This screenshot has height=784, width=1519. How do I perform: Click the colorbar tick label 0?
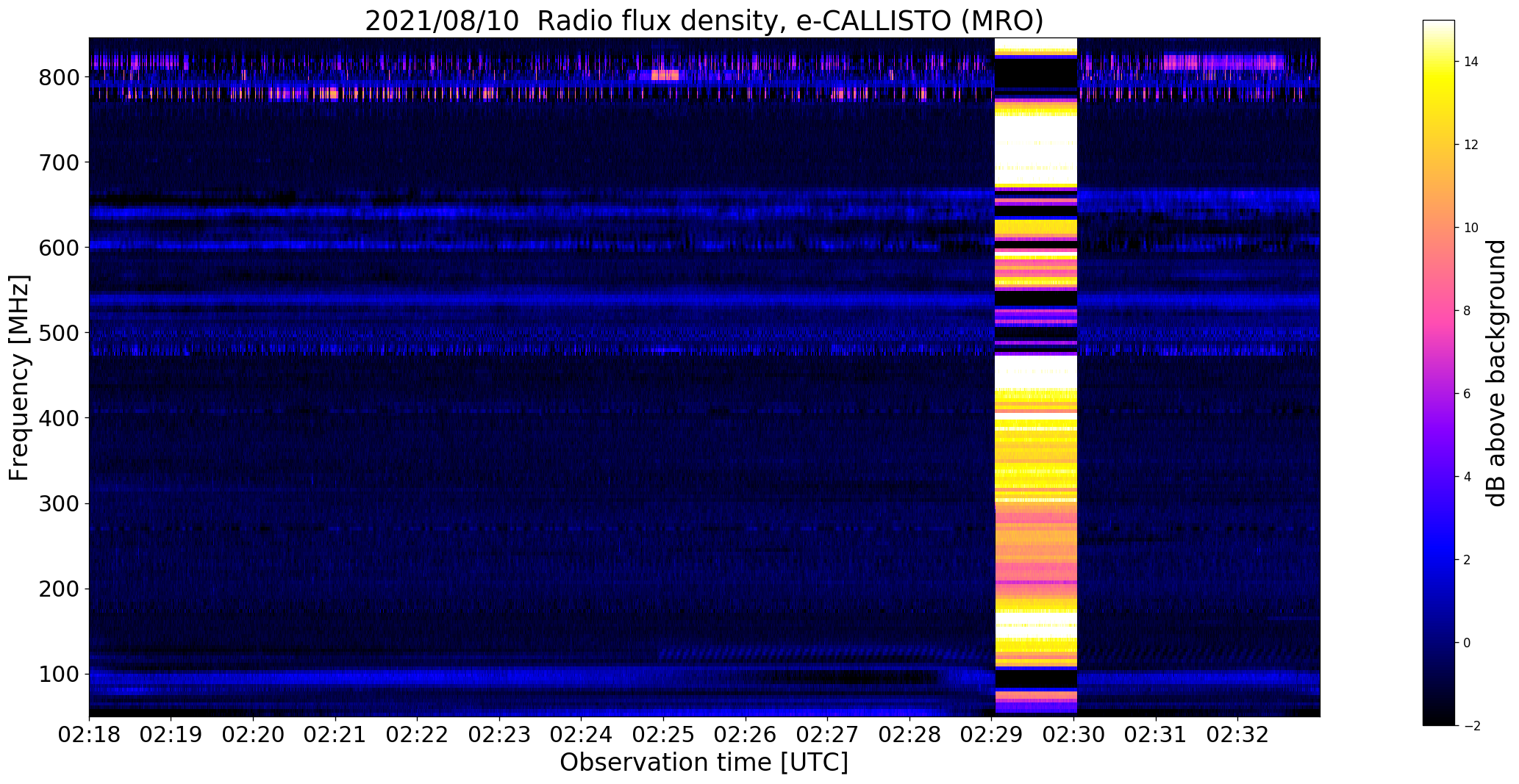coord(1468,643)
